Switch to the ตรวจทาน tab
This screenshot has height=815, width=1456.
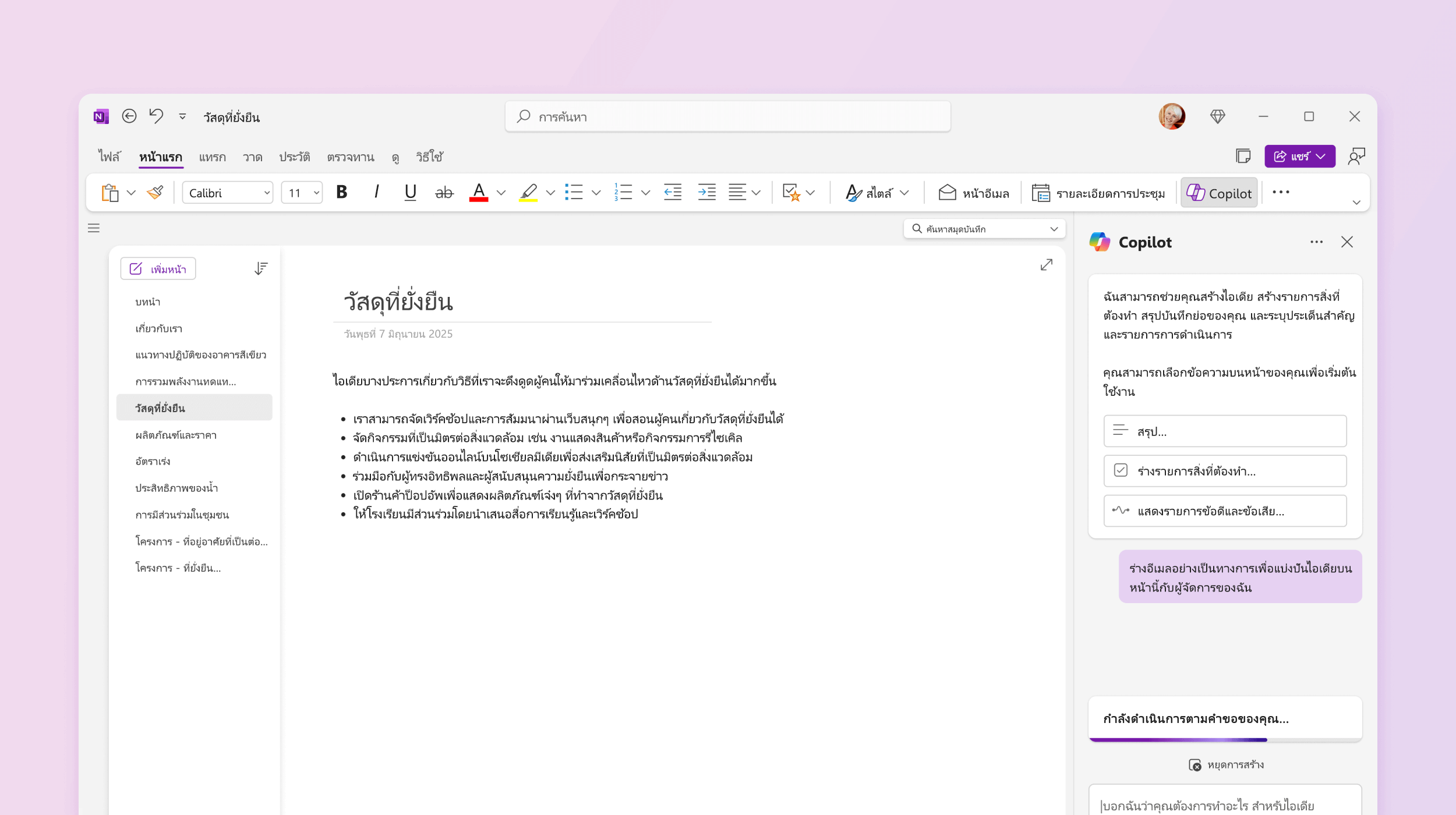pos(351,157)
